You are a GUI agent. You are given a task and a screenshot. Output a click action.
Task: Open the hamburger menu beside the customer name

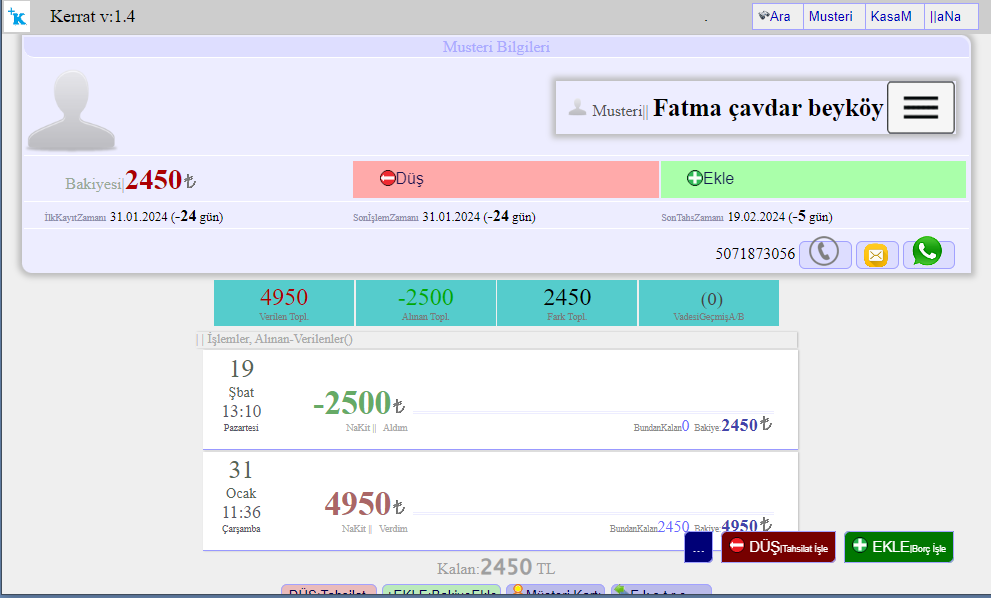click(x=920, y=108)
